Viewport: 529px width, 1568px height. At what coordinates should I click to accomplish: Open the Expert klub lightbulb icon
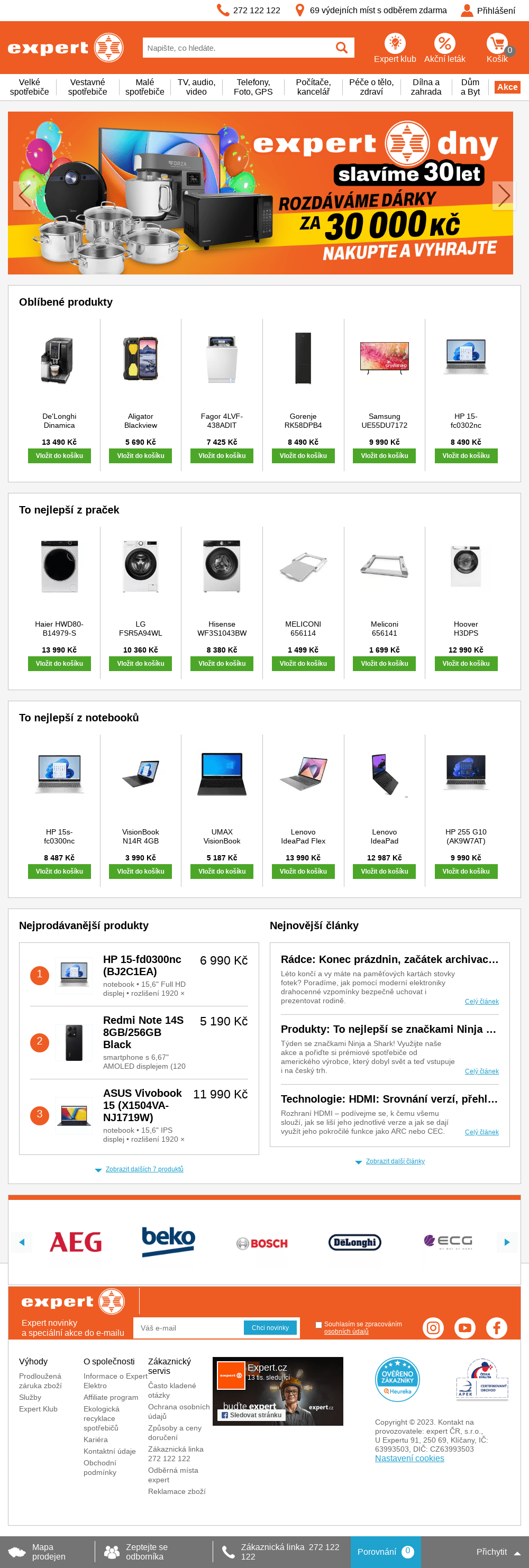(x=395, y=43)
